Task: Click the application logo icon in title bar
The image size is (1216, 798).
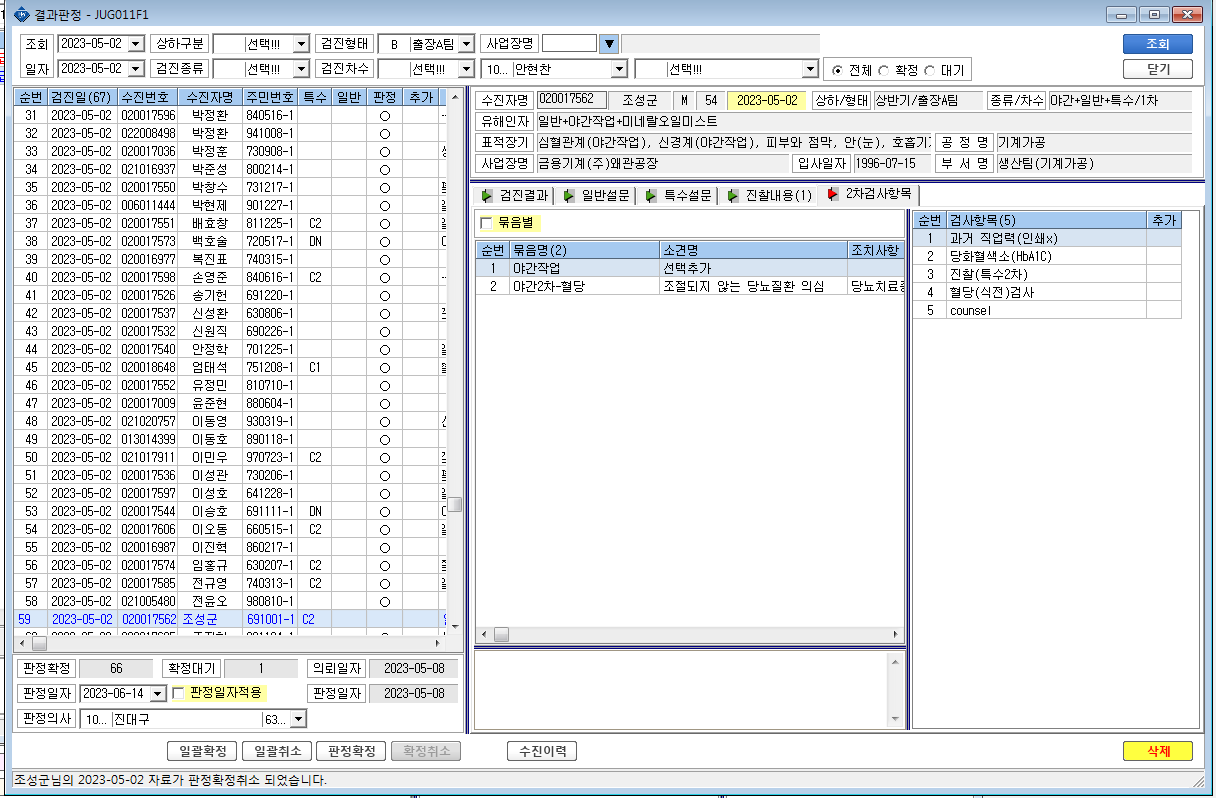Action: (23, 14)
